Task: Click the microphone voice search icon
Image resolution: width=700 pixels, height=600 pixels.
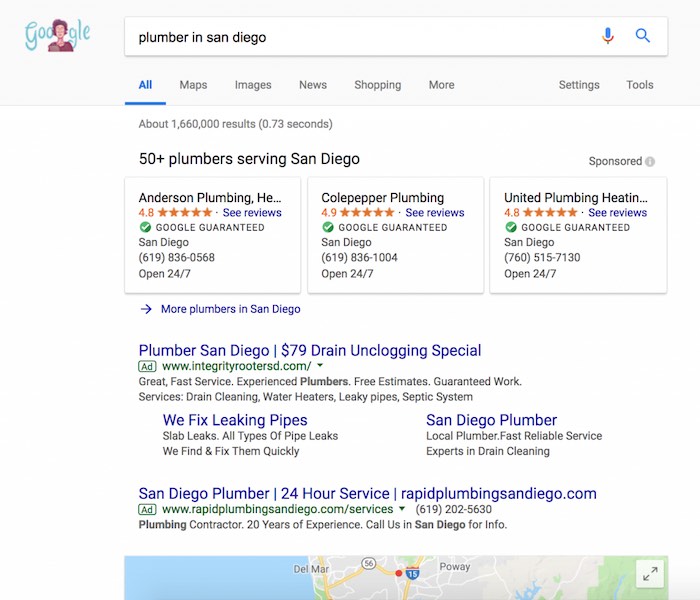Action: (608, 36)
